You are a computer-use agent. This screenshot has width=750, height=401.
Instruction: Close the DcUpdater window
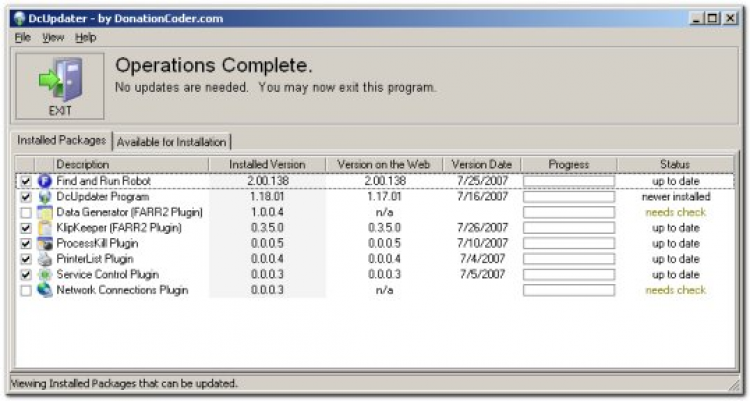click(x=730, y=19)
